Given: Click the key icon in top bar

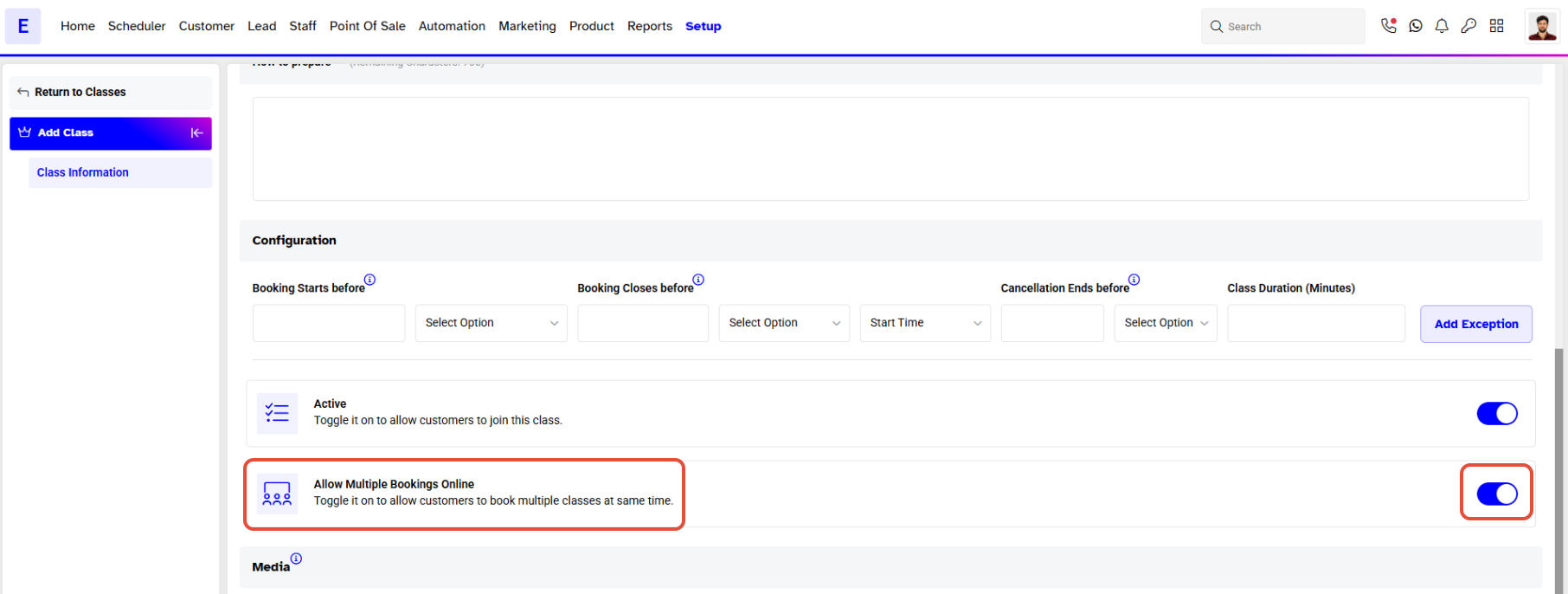Looking at the screenshot, I should [1468, 26].
